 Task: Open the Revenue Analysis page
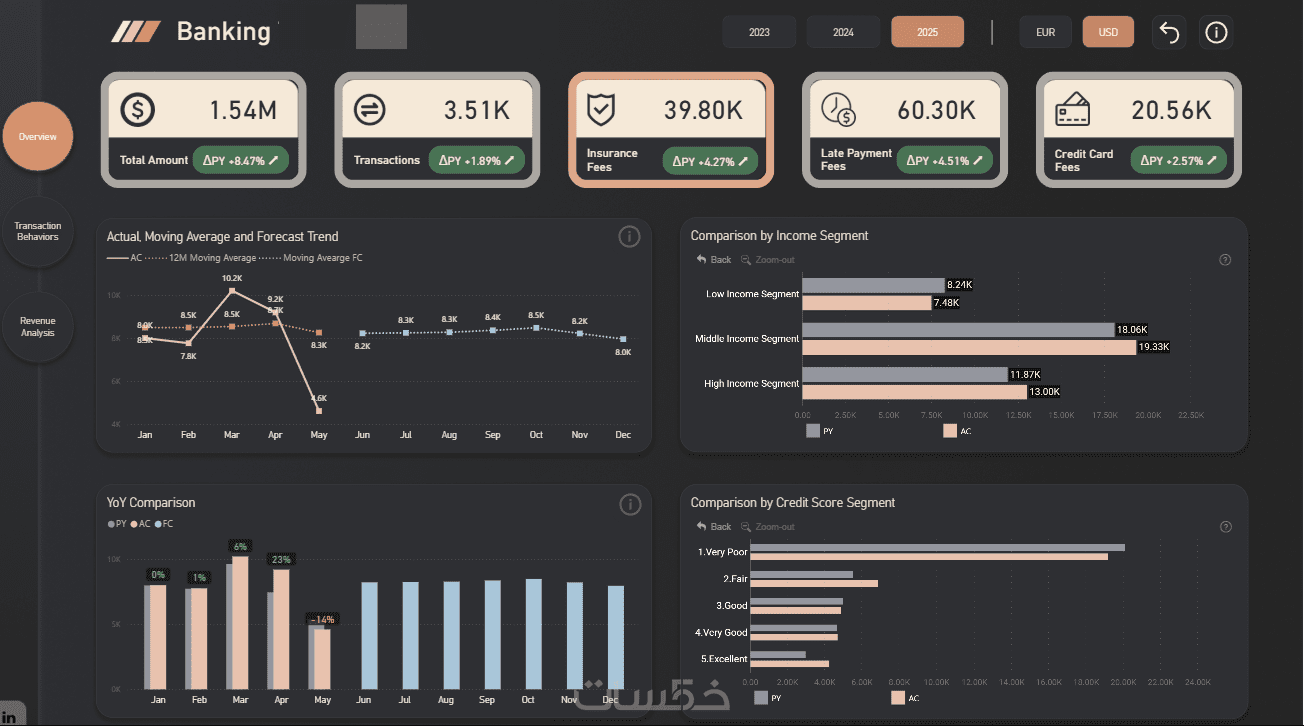click(38, 327)
